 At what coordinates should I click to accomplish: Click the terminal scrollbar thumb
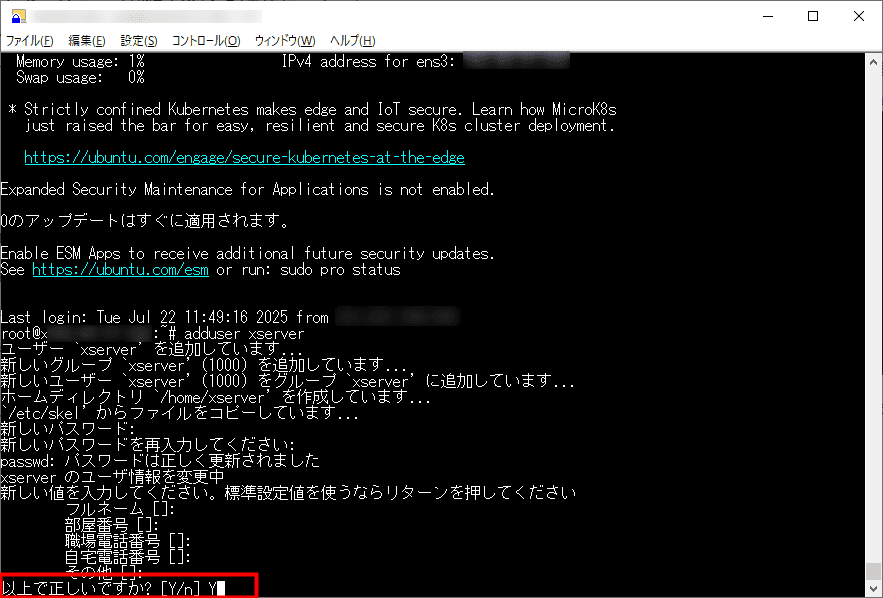(x=873, y=570)
